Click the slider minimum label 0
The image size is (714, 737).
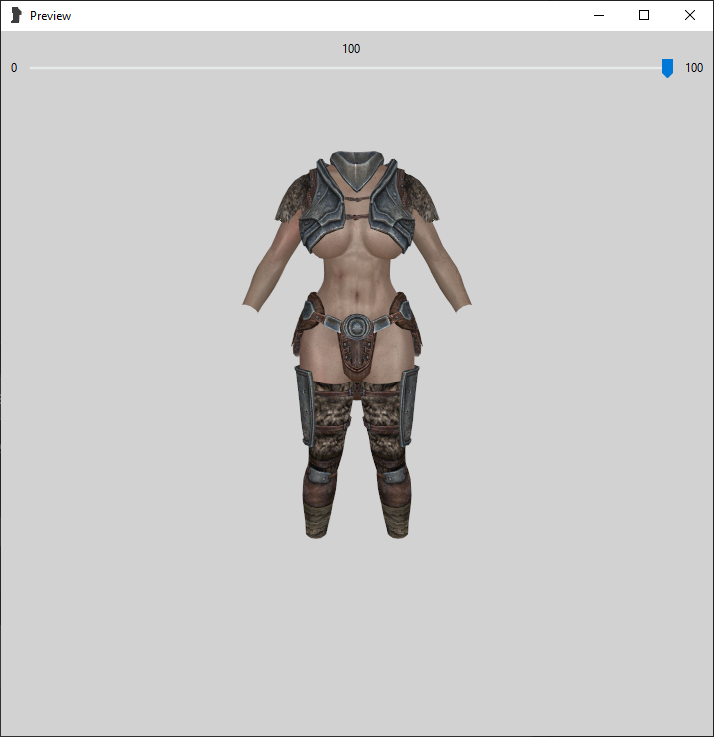click(14, 68)
